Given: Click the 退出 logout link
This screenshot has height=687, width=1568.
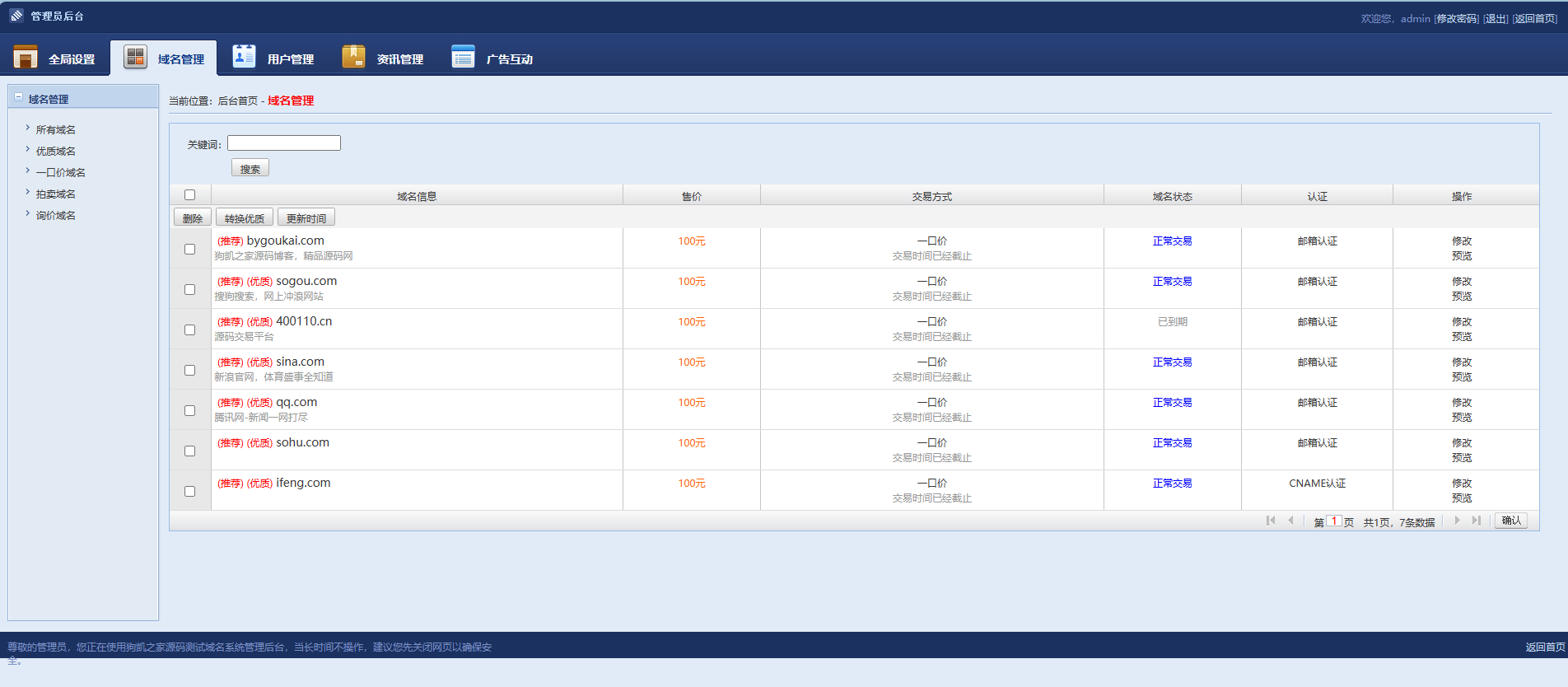Looking at the screenshot, I should (x=1496, y=18).
